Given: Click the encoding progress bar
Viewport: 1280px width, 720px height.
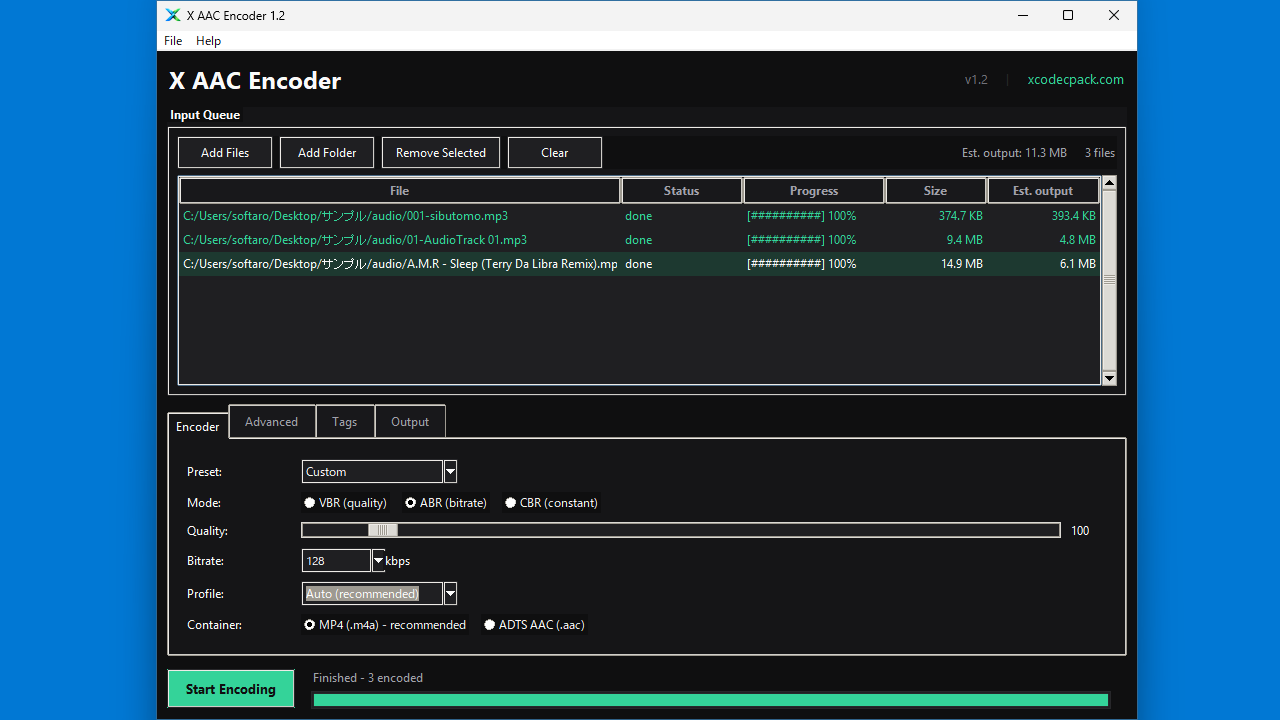Looking at the screenshot, I should (711, 700).
